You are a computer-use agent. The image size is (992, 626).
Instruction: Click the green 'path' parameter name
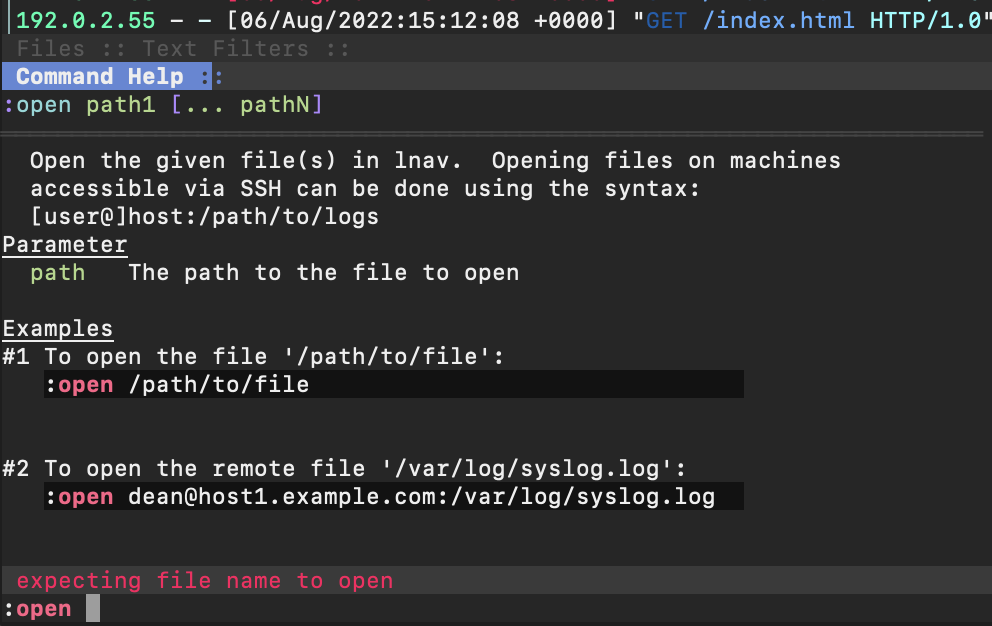click(x=58, y=273)
